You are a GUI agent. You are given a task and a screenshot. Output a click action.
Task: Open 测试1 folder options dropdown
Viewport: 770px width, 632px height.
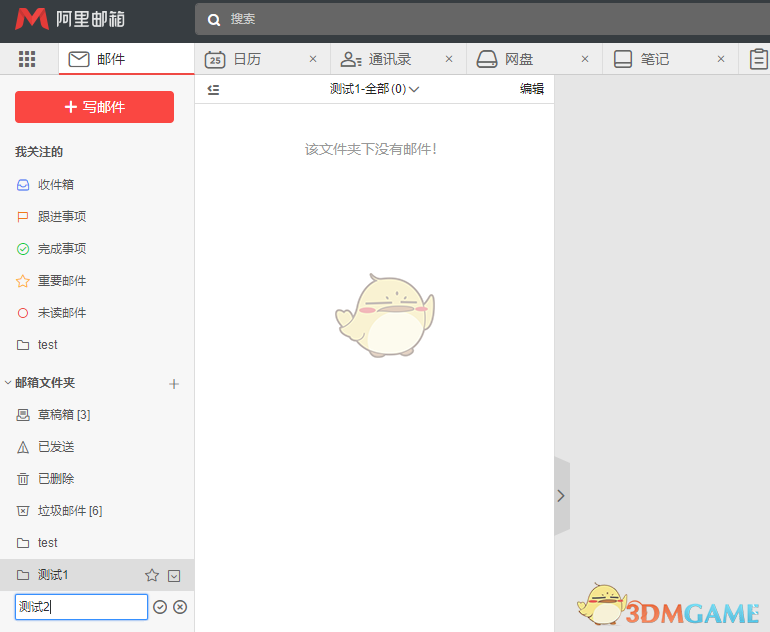point(174,575)
